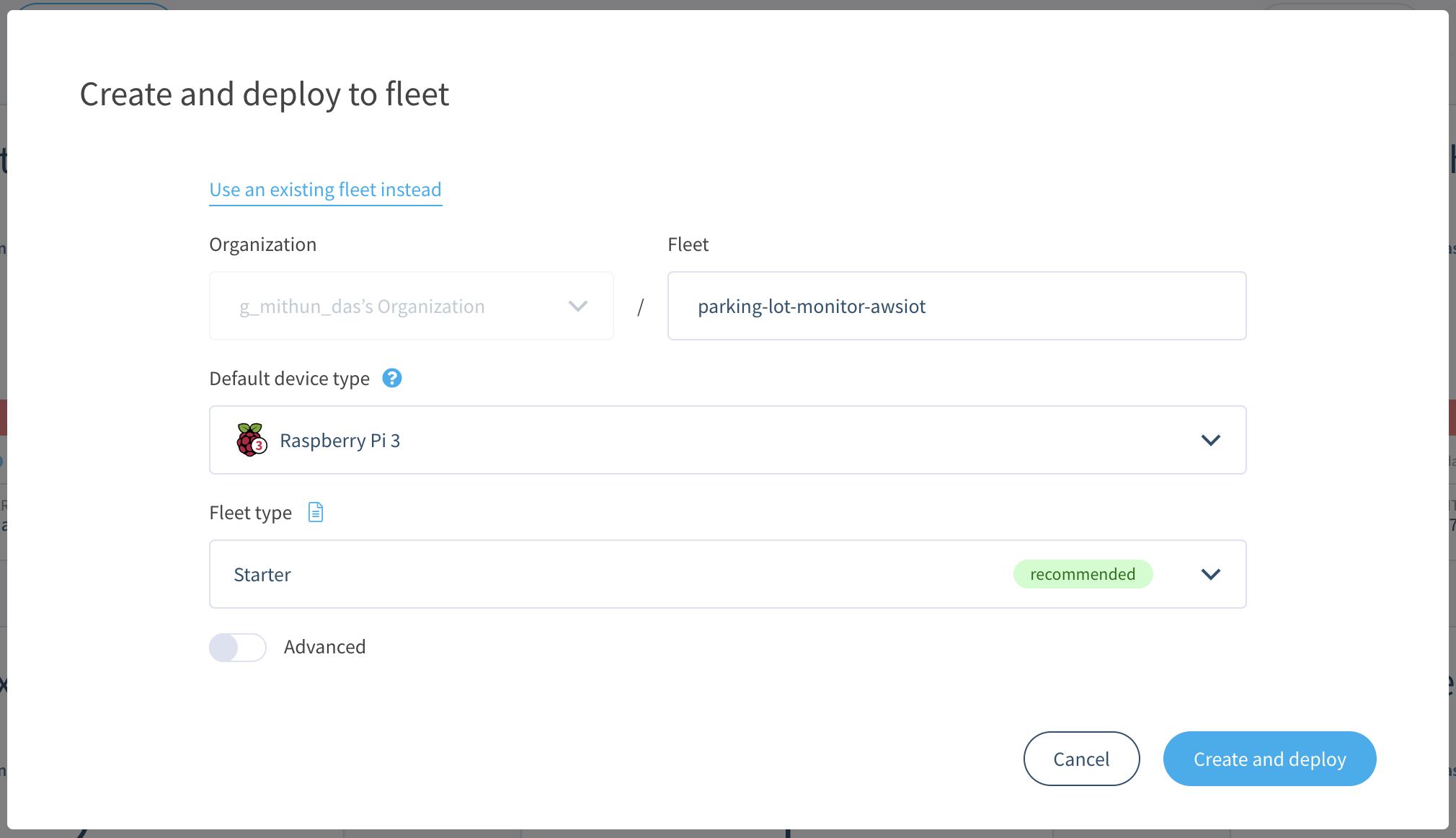1456x838 pixels.
Task: Click the Cancel button
Action: click(1081, 758)
